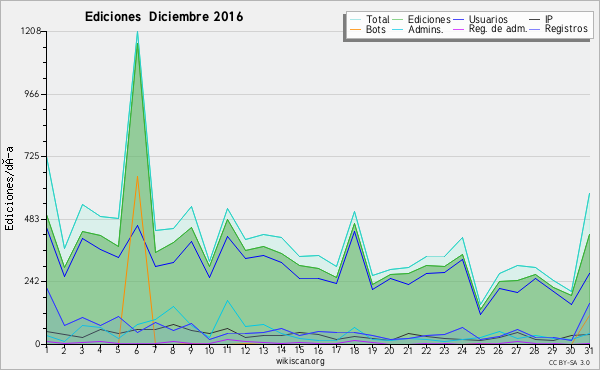Select the "Total" legend label

coord(378,19)
